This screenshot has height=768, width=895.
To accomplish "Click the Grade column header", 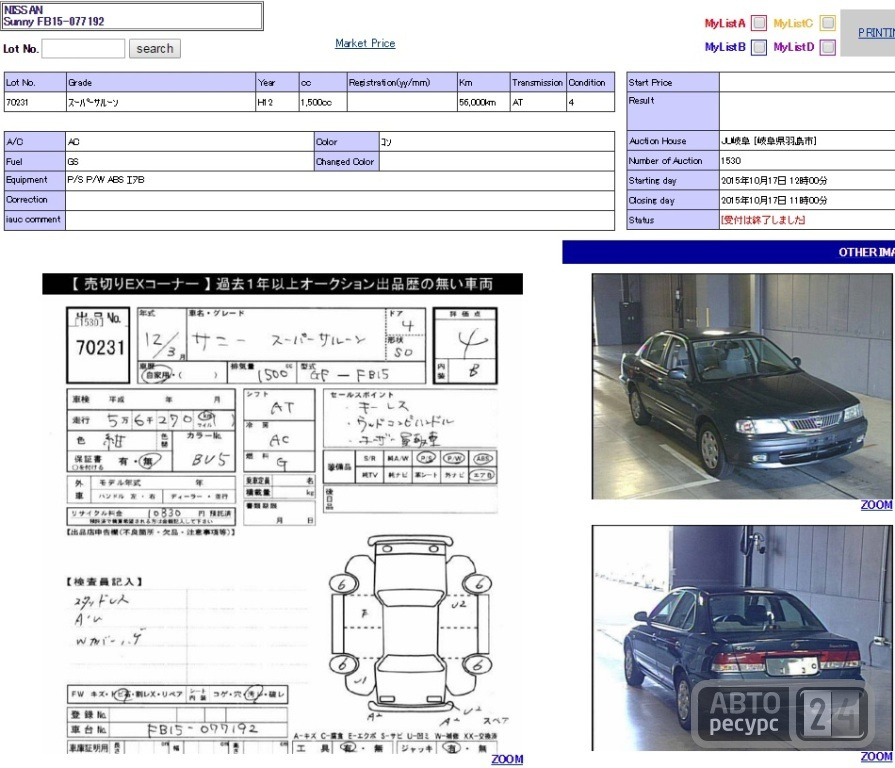I will click(x=161, y=82).
